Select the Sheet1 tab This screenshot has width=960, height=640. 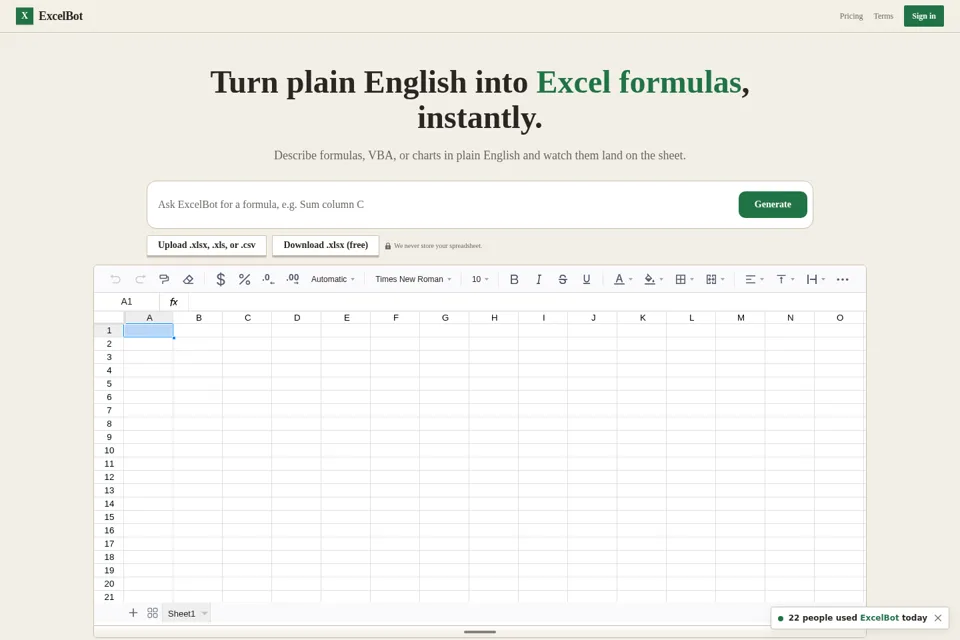click(181, 613)
